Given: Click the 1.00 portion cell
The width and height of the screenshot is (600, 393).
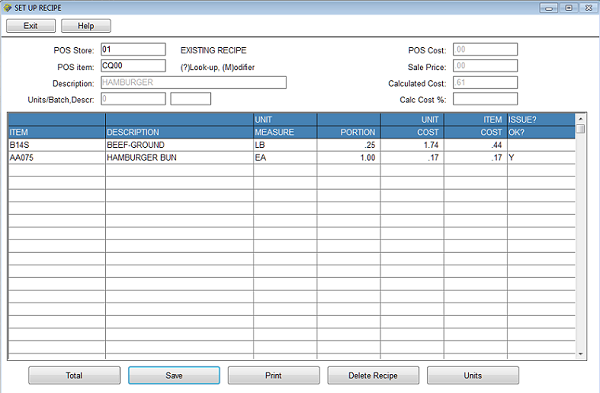Looking at the screenshot, I should click(349, 158).
